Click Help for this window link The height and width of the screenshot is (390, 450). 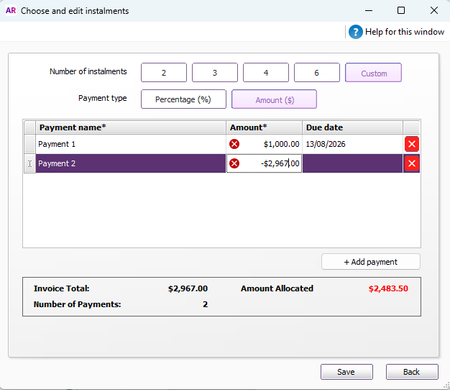[404, 32]
